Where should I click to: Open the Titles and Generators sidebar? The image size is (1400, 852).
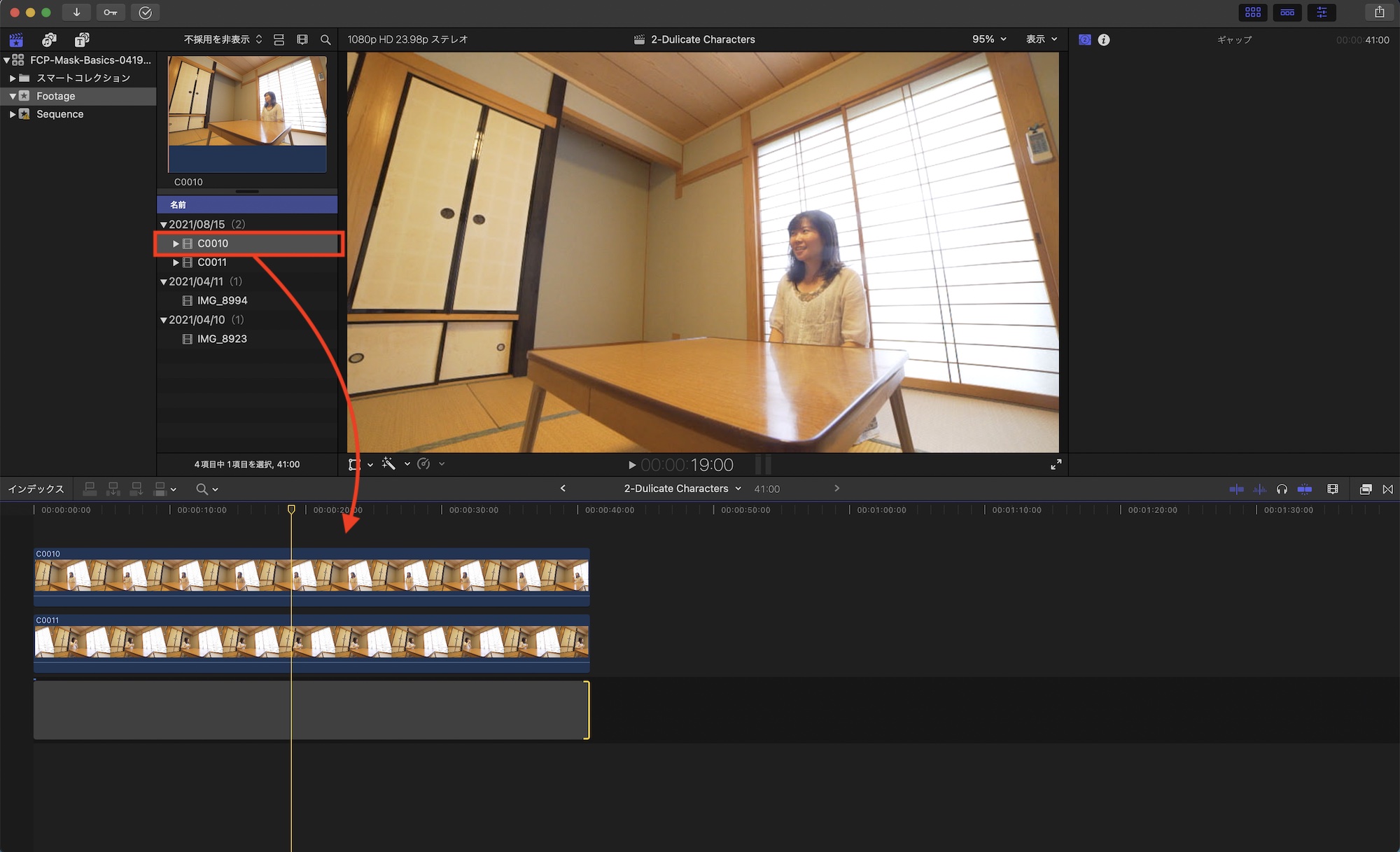(82, 40)
